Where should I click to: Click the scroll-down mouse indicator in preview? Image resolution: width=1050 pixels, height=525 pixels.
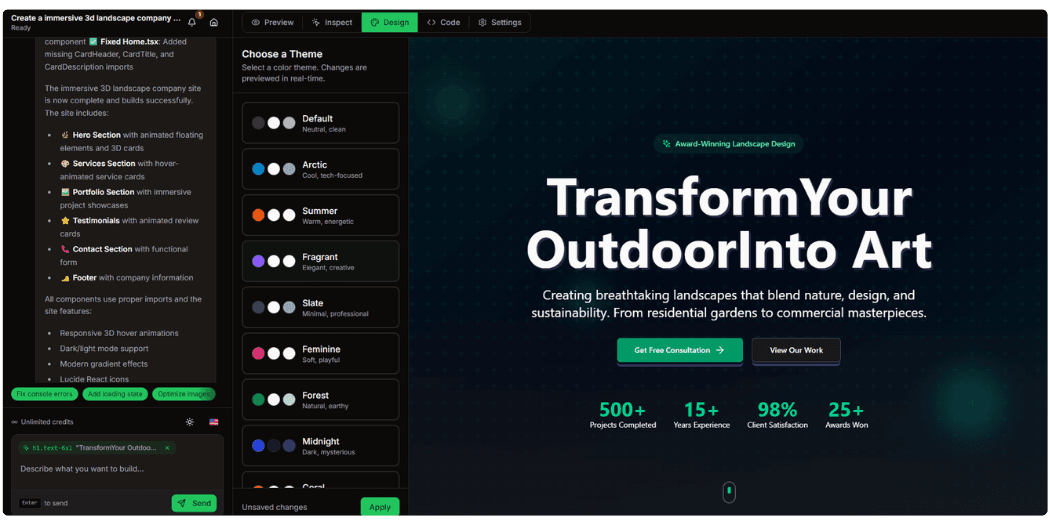tap(729, 491)
